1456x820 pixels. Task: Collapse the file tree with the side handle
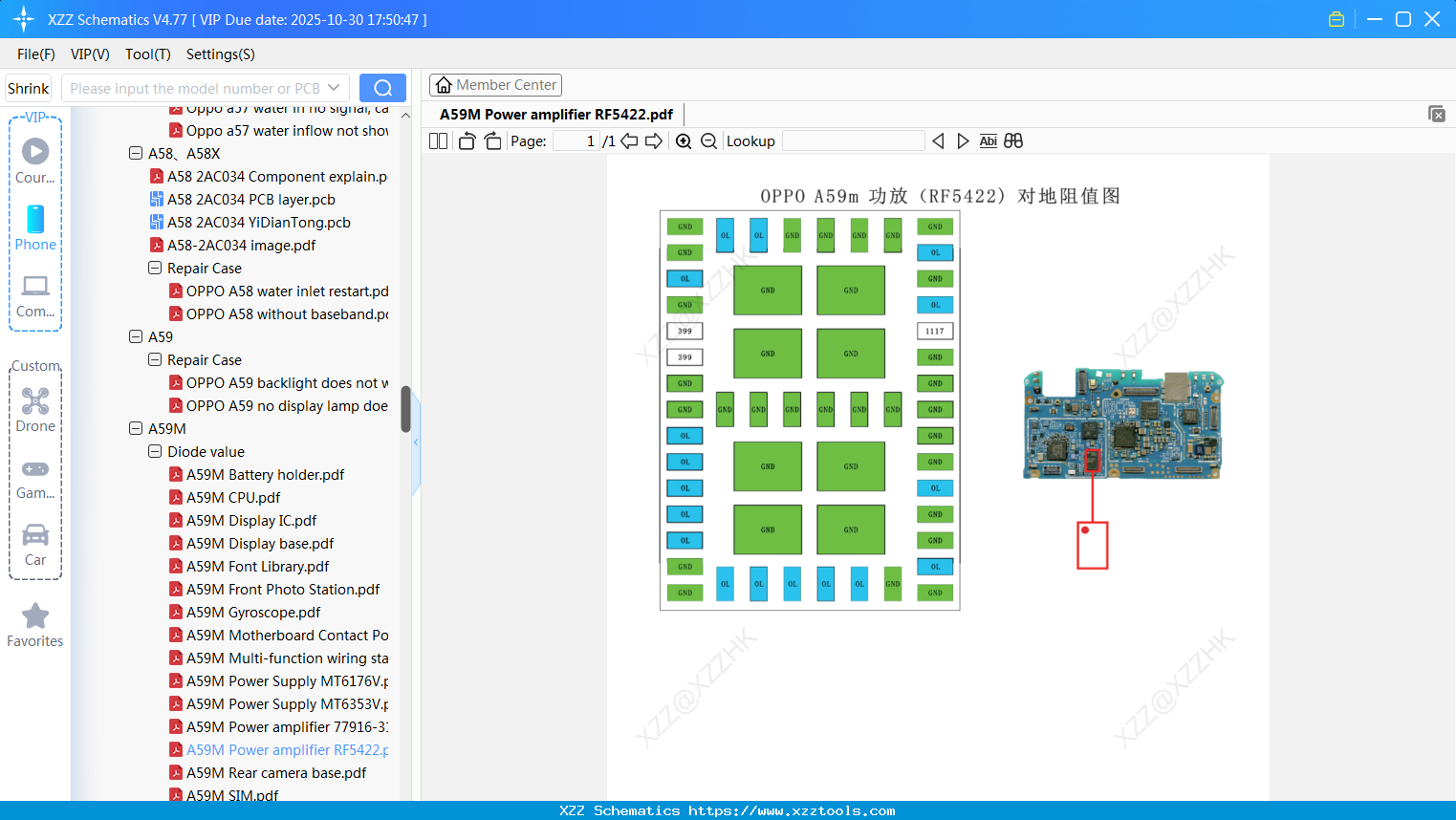pos(416,442)
